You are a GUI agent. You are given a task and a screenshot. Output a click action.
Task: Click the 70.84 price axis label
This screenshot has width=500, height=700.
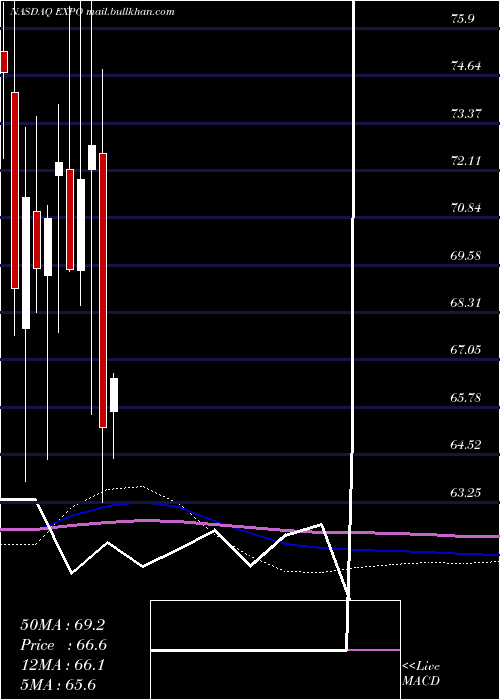(466, 208)
